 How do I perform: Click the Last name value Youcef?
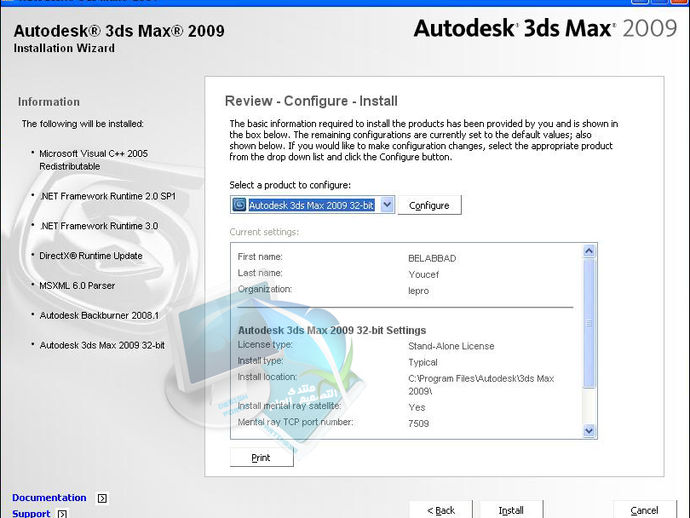(x=423, y=275)
